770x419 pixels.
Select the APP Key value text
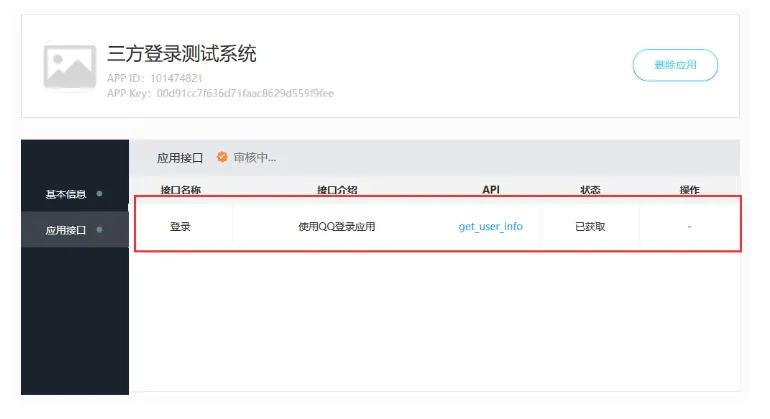click(x=245, y=93)
